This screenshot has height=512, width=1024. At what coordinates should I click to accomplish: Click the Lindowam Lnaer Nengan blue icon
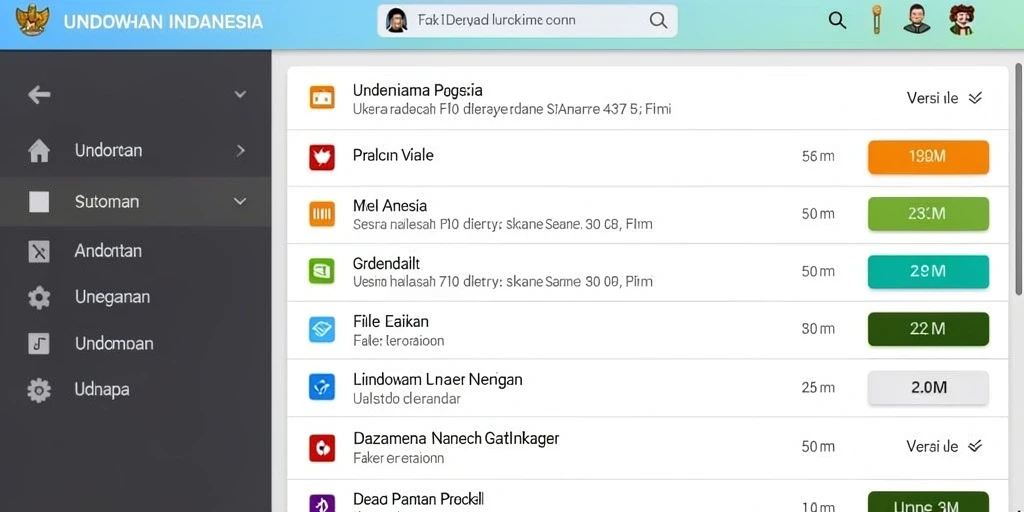[x=321, y=387]
